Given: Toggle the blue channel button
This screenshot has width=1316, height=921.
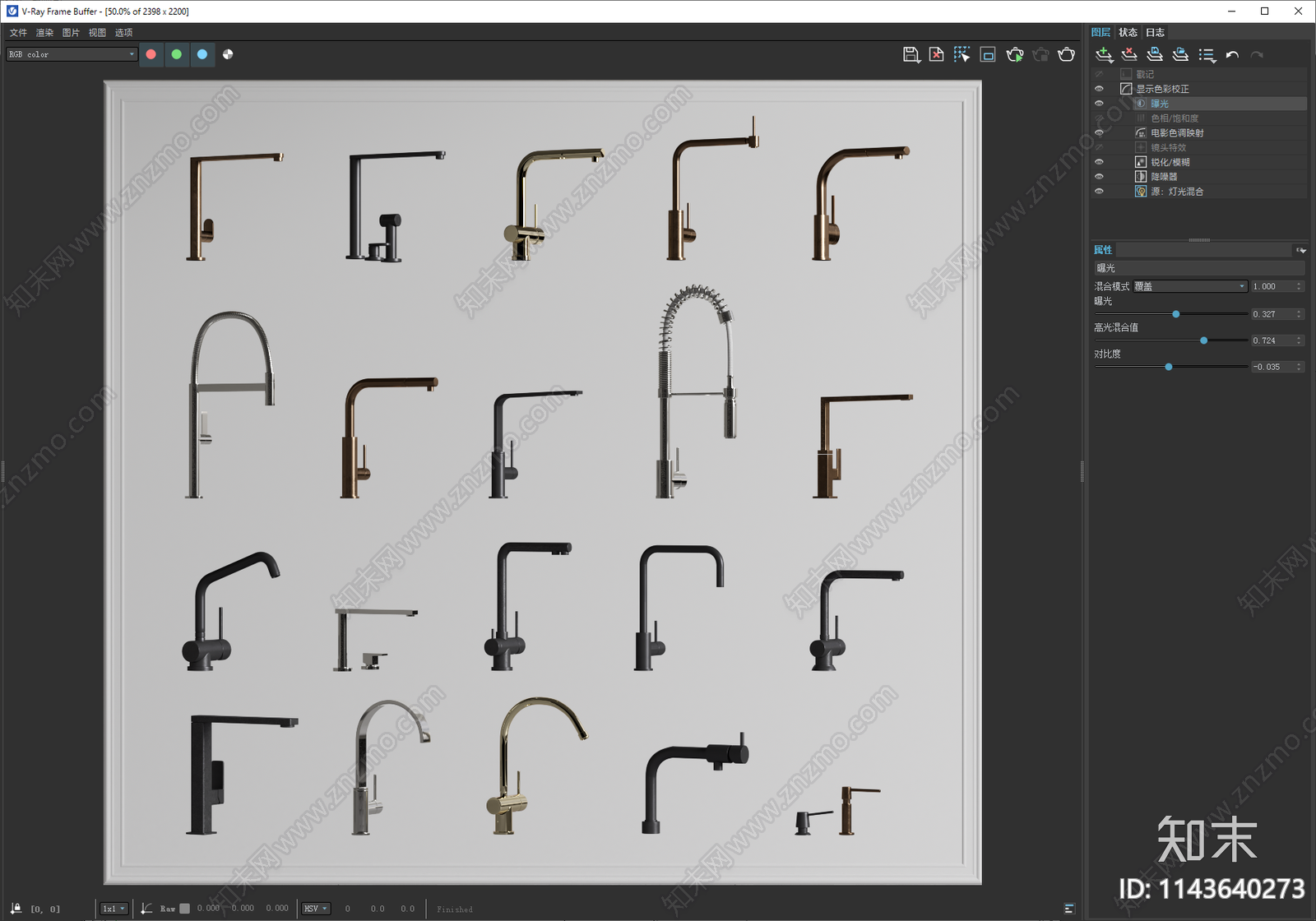Looking at the screenshot, I should pyautogui.click(x=202, y=54).
